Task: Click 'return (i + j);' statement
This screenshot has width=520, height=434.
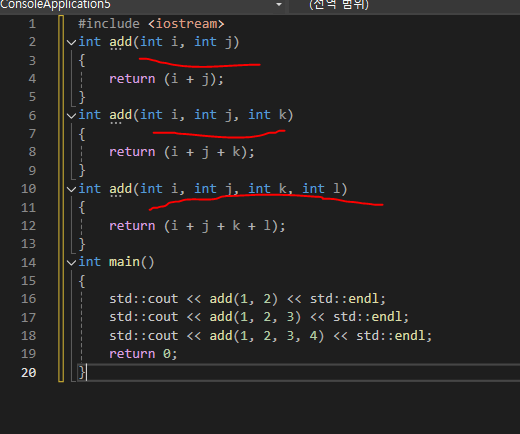Action: [x=166, y=79]
